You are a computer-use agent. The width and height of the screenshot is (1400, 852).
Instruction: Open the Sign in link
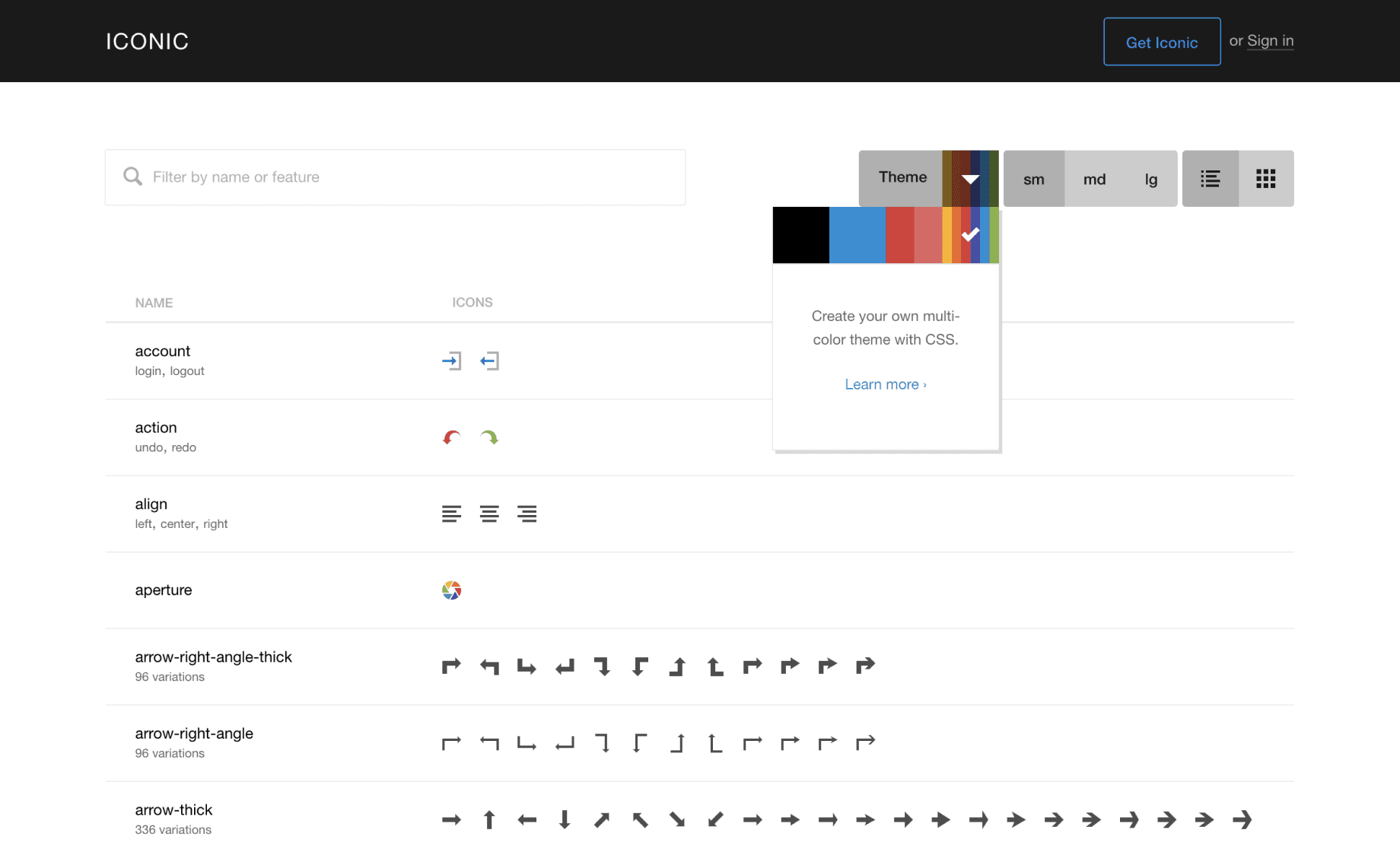1270,41
